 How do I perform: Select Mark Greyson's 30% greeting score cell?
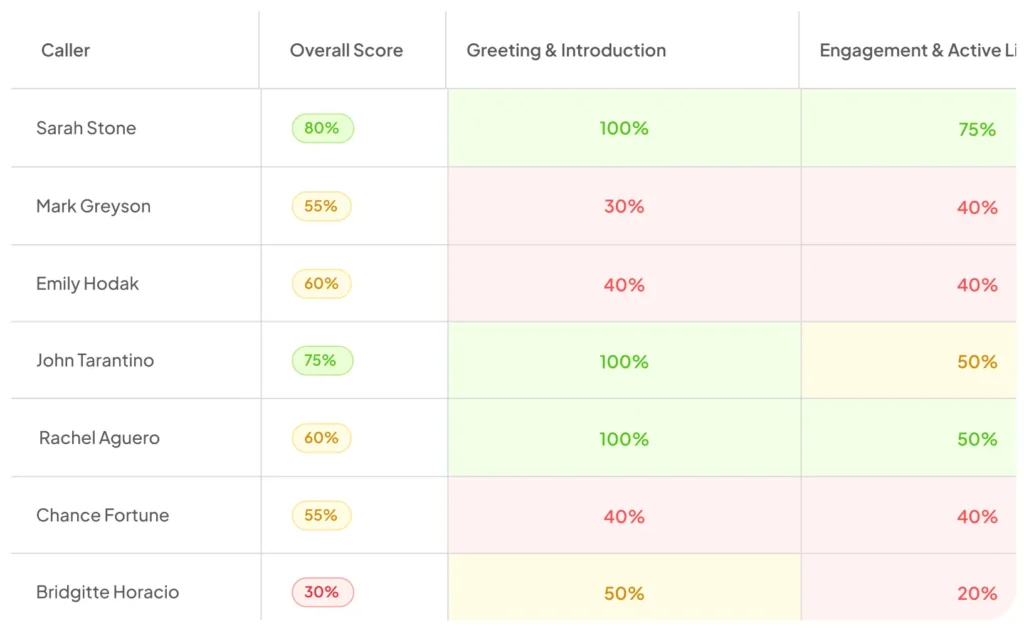click(x=624, y=206)
